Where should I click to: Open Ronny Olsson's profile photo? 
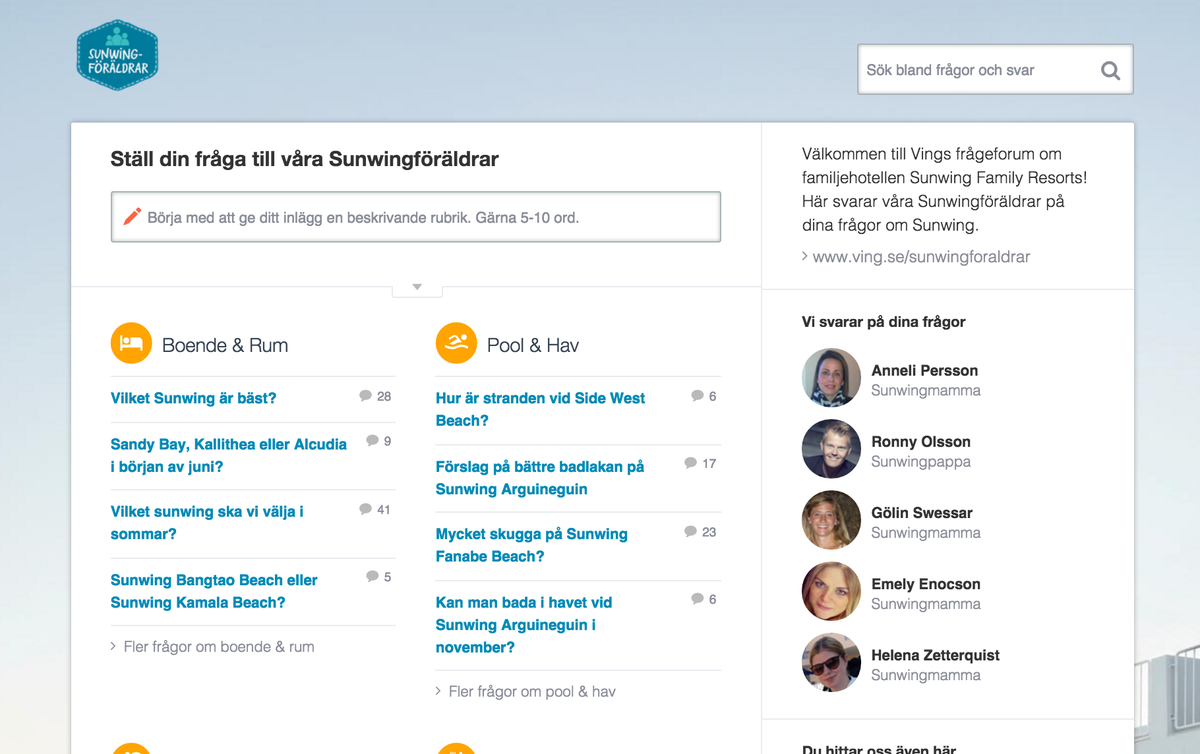[831, 449]
